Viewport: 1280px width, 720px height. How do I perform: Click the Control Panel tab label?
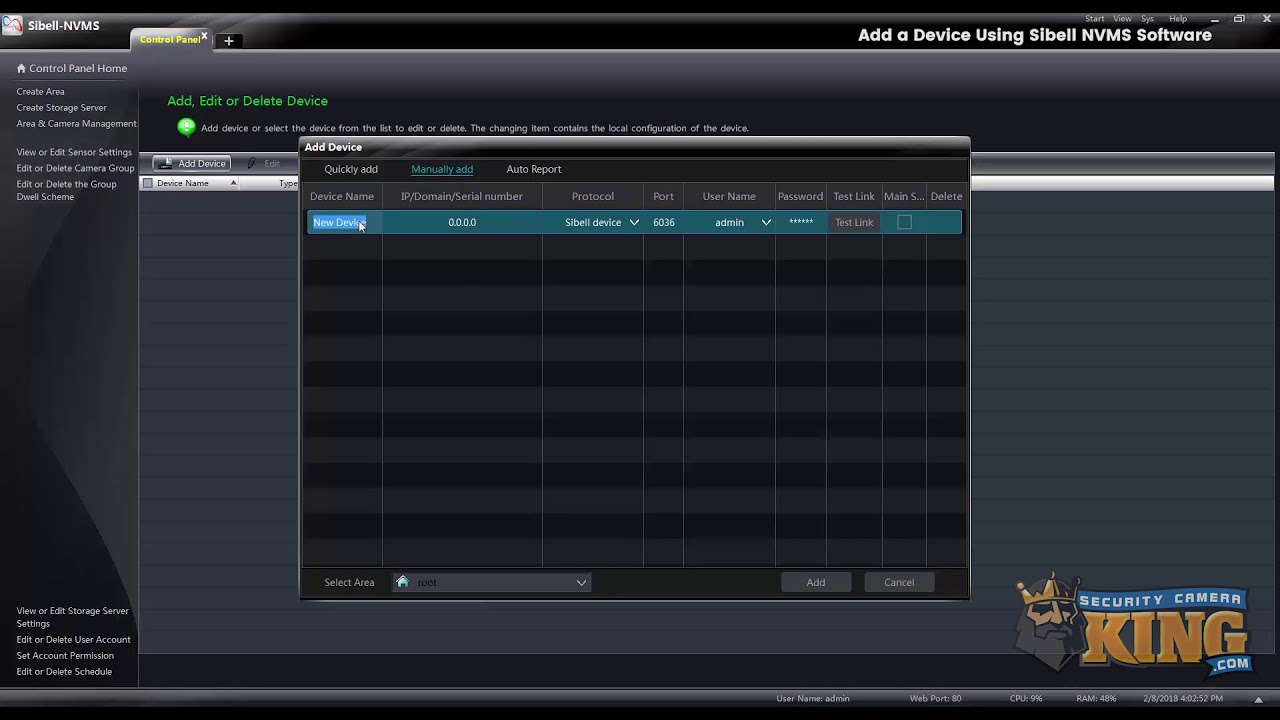coord(168,40)
